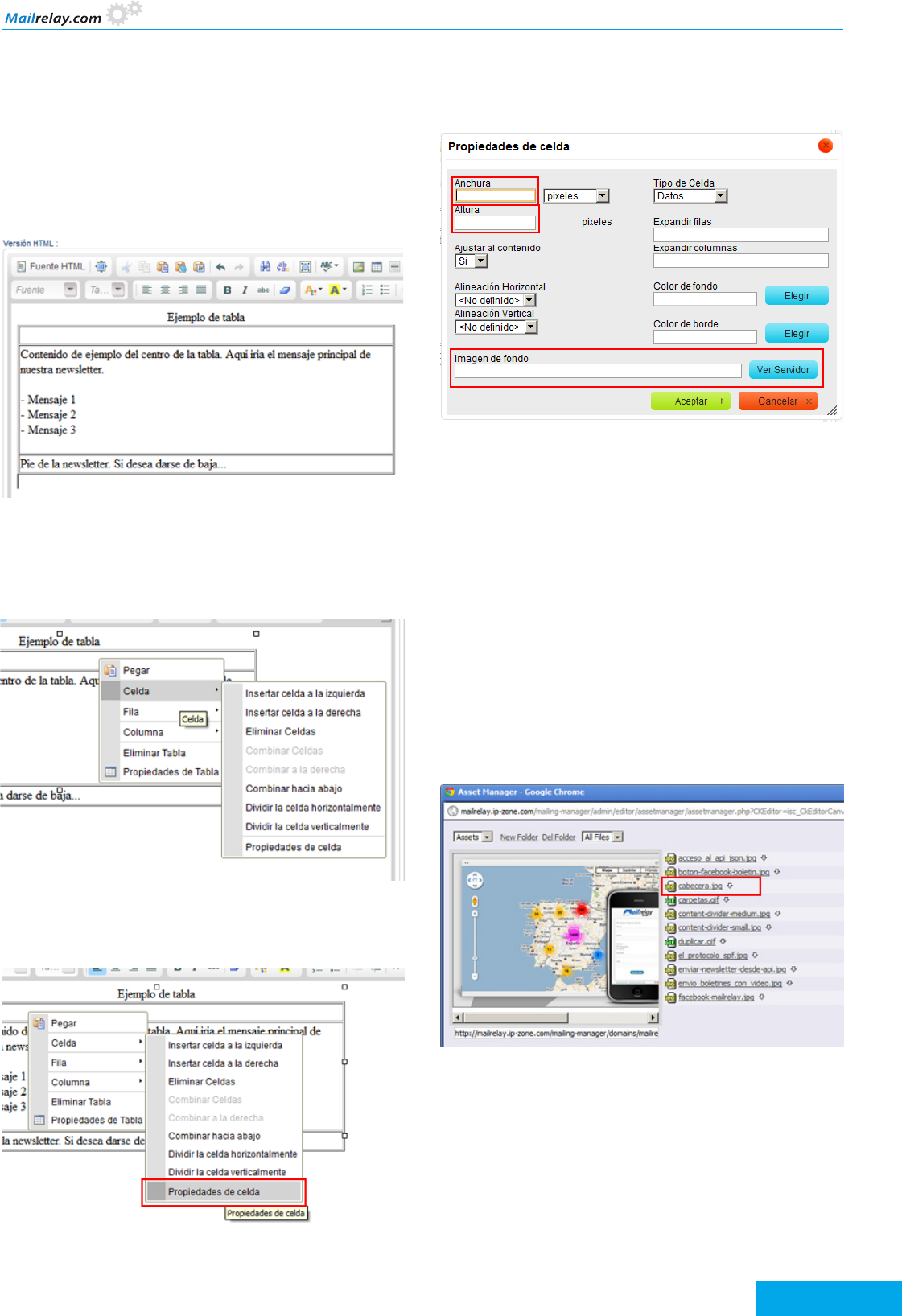The width and height of the screenshot is (902, 1316).
Task: Click the Paste from Word icon
Action: 199,267
